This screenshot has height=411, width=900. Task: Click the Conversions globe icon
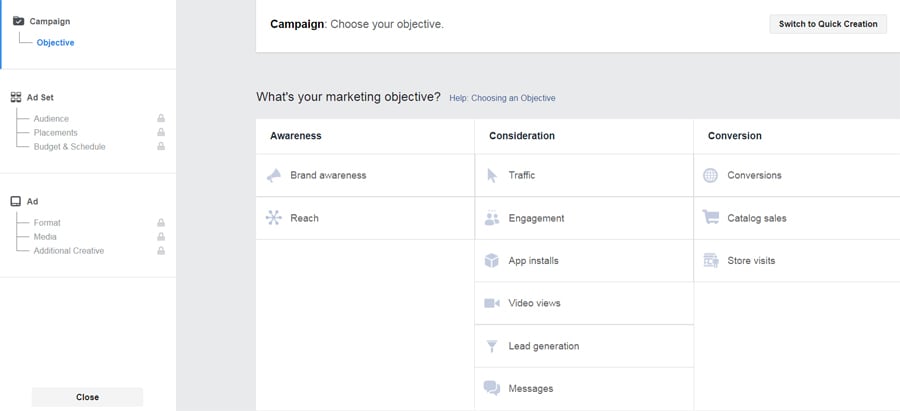point(711,176)
